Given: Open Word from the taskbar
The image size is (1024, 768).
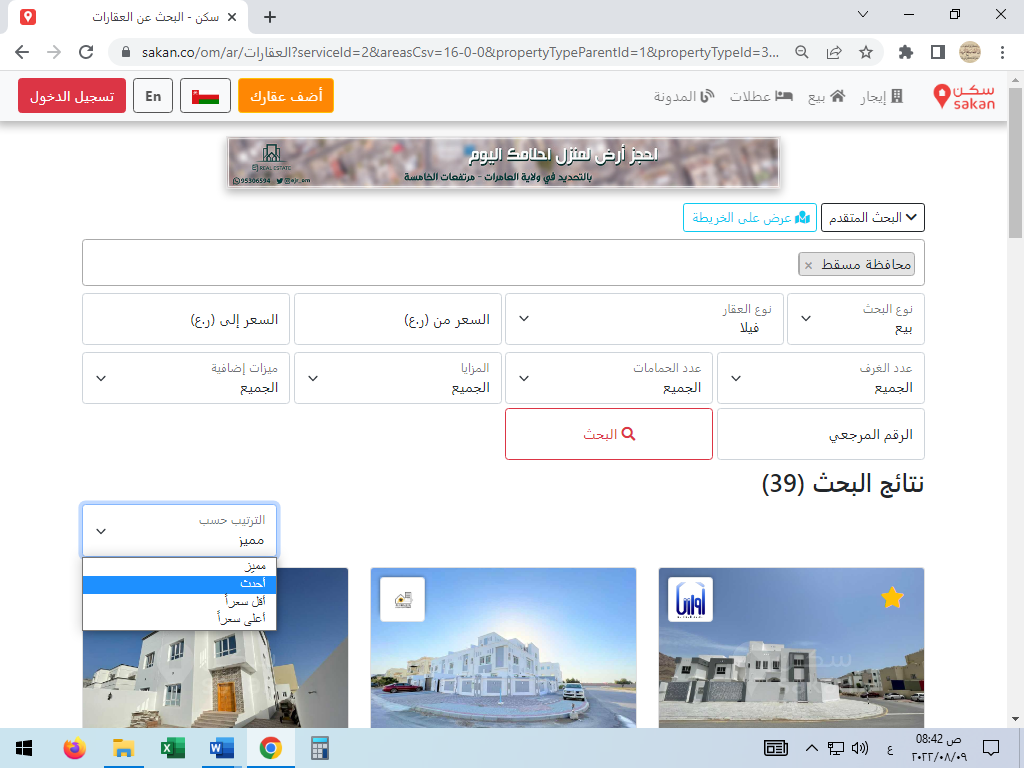Looking at the screenshot, I should coord(221,748).
